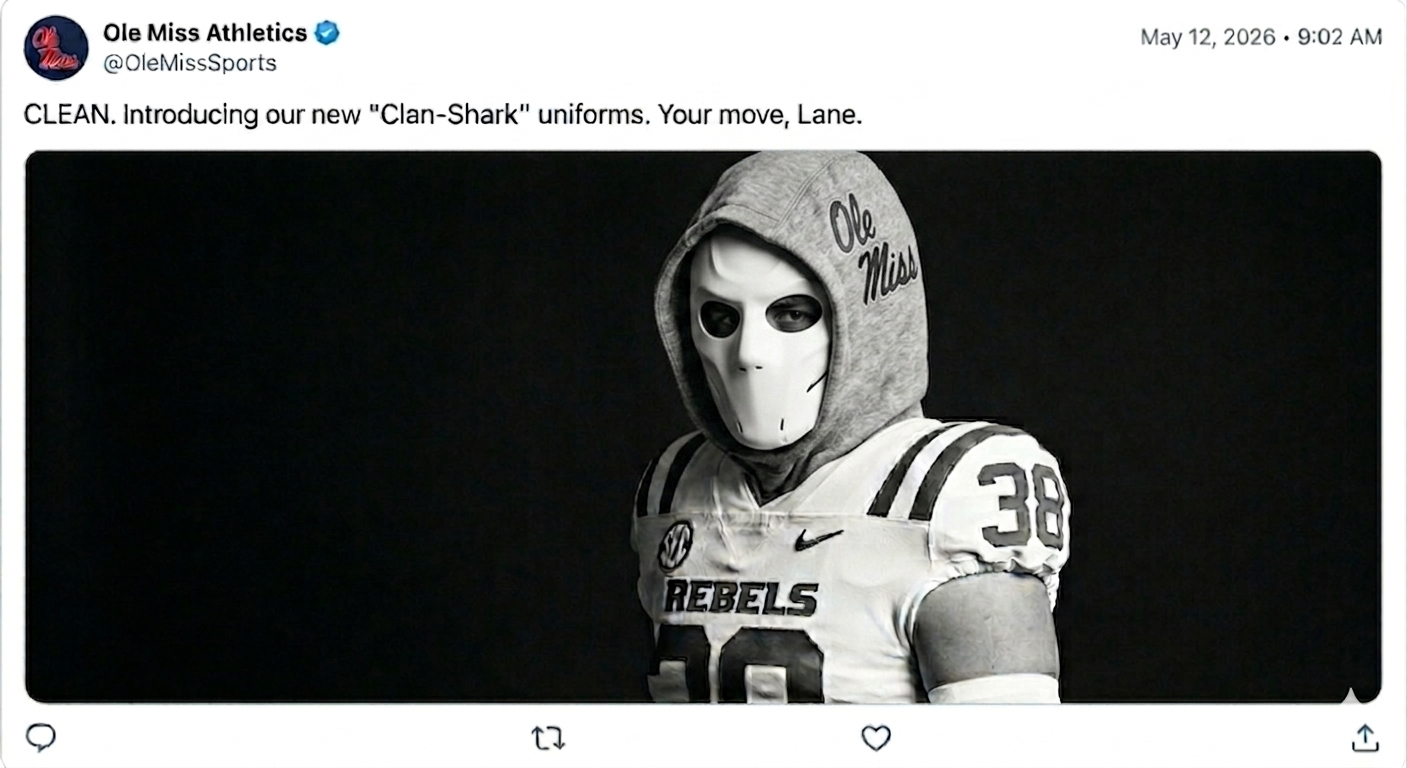Click the Nike swoosh on the jersey
The width and height of the screenshot is (1407, 768).
[818, 540]
